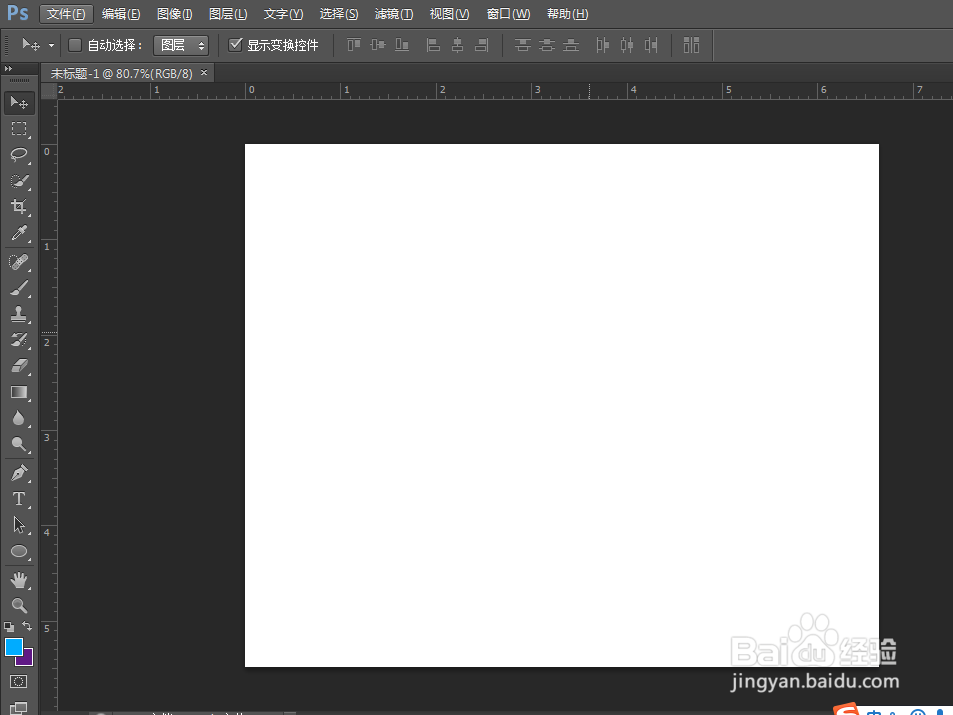Toggle Quick Mask mode
Screen dimensions: 953x715
tap(18, 682)
